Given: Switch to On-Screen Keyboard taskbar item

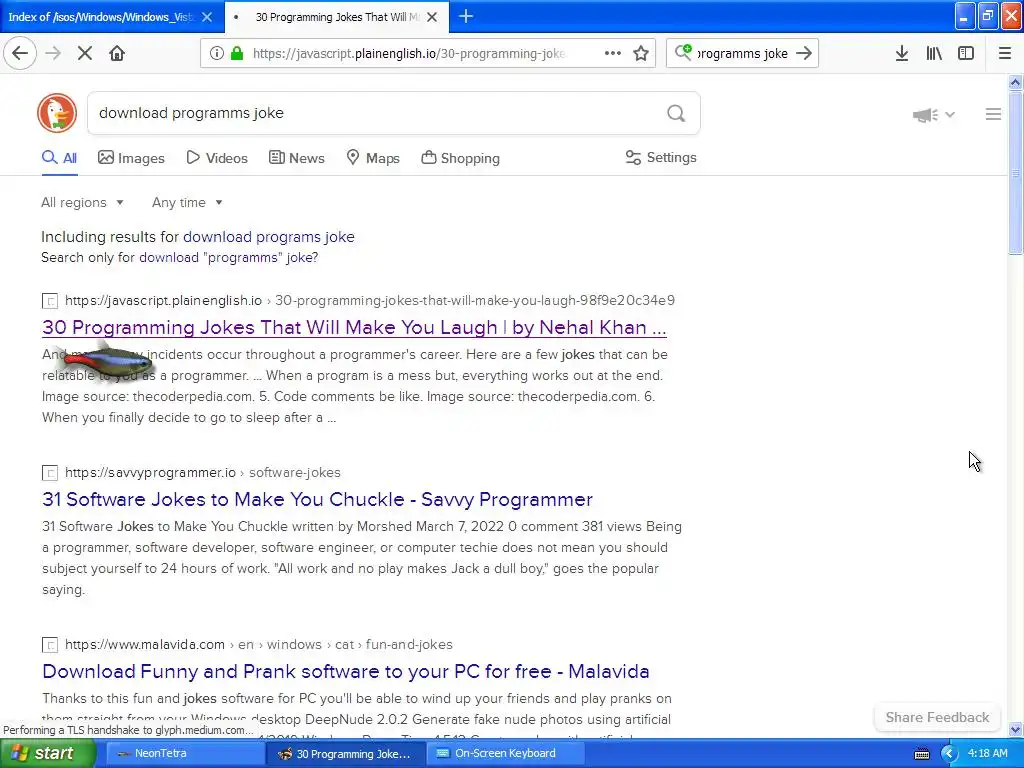Looking at the screenshot, I should [505, 754].
